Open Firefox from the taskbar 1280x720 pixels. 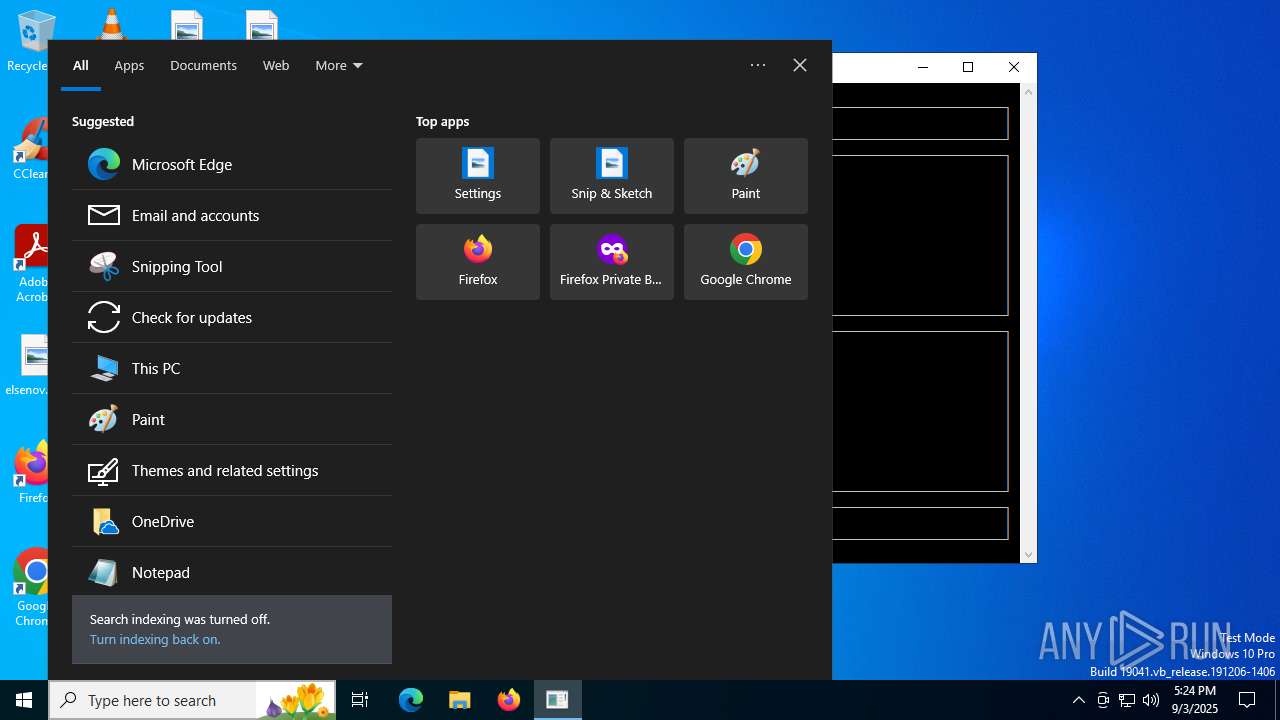(509, 700)
